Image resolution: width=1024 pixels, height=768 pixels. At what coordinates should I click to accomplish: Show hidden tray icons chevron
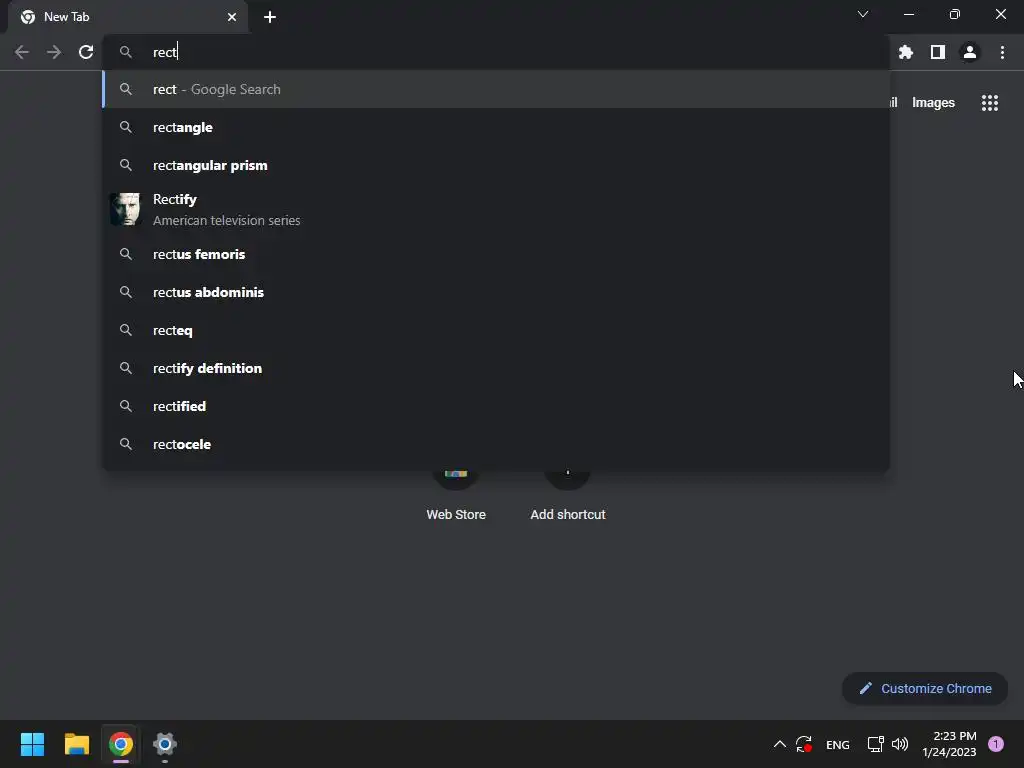[x=780, y=744]
